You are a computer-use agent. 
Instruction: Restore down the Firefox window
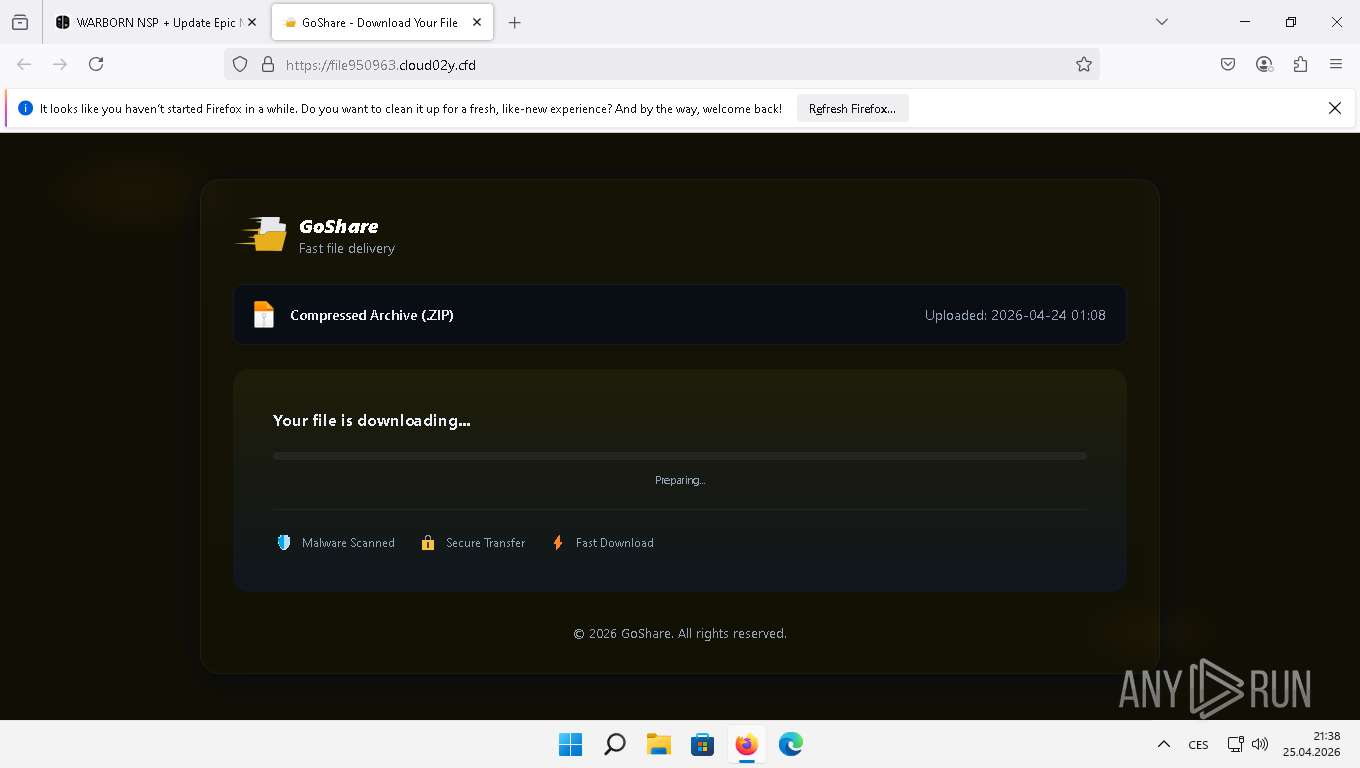[1291, 22]
